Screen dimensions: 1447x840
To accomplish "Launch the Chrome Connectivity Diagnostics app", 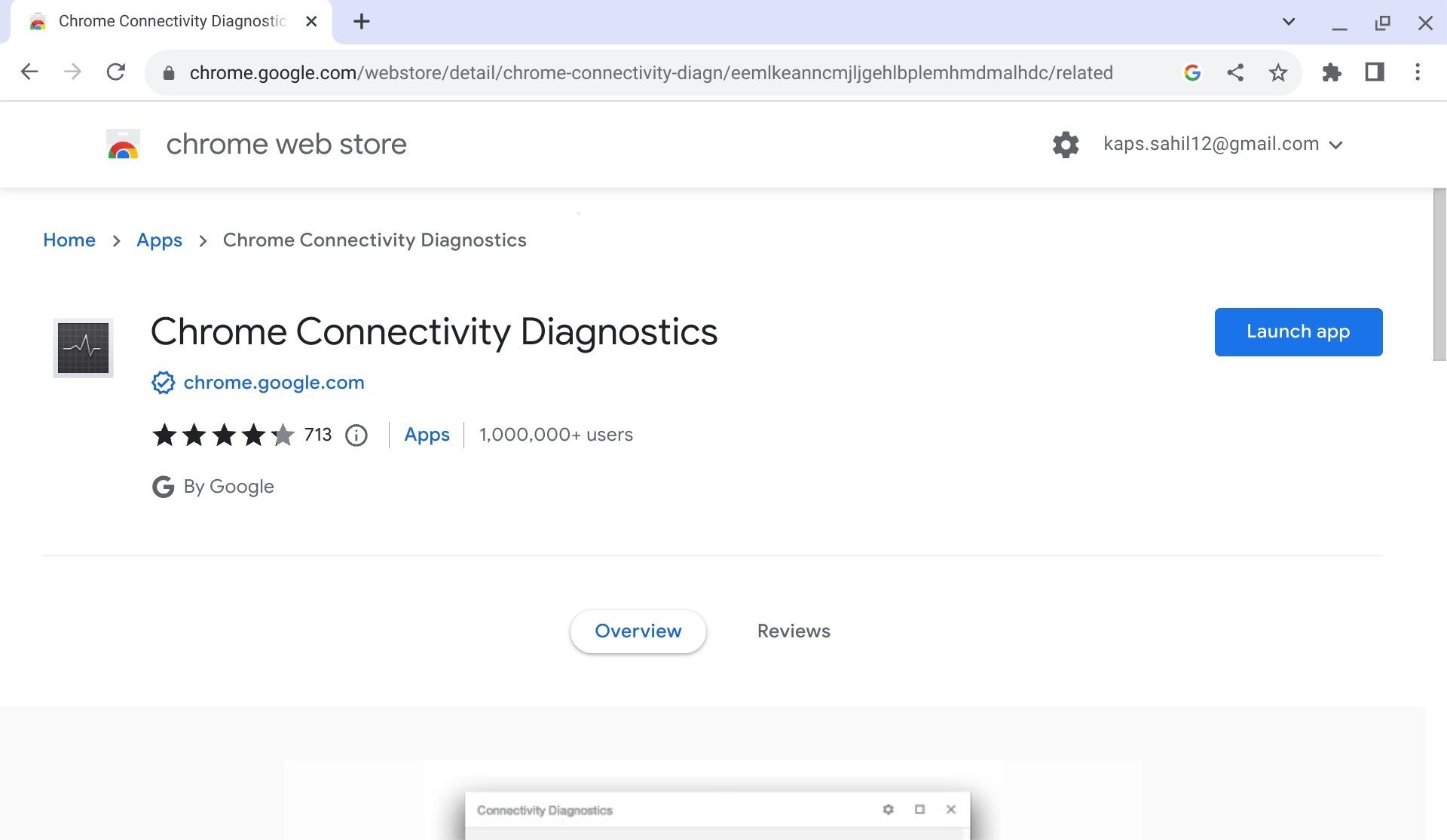I will click(1298, 331).
